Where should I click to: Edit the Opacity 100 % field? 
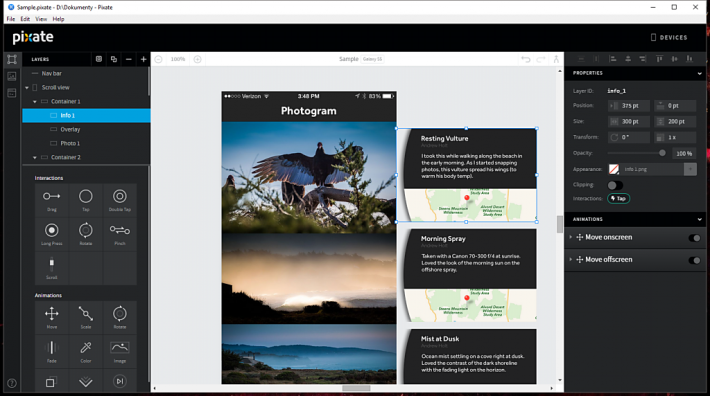[x=684, y=153]
